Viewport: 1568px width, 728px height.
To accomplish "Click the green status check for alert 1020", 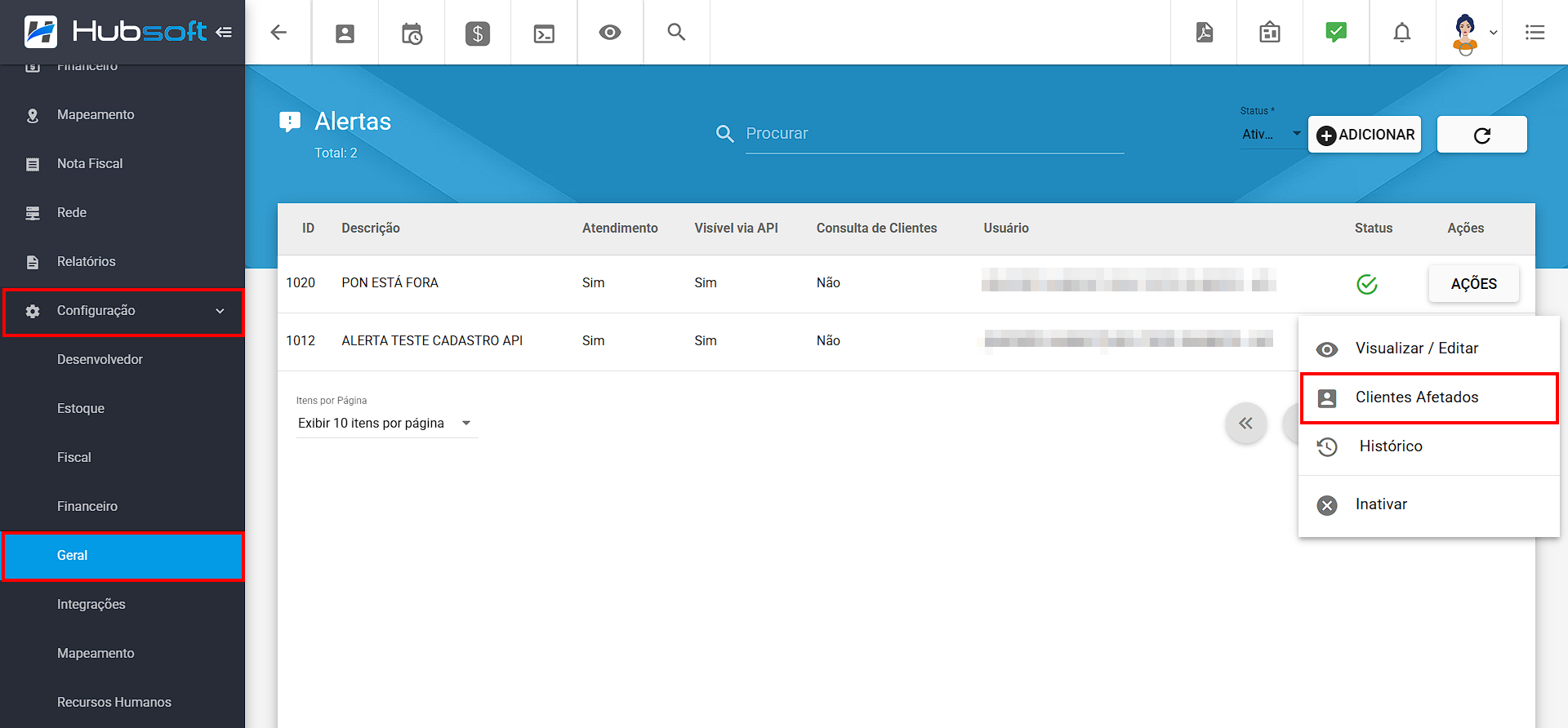I will [x=1366, y=284].
